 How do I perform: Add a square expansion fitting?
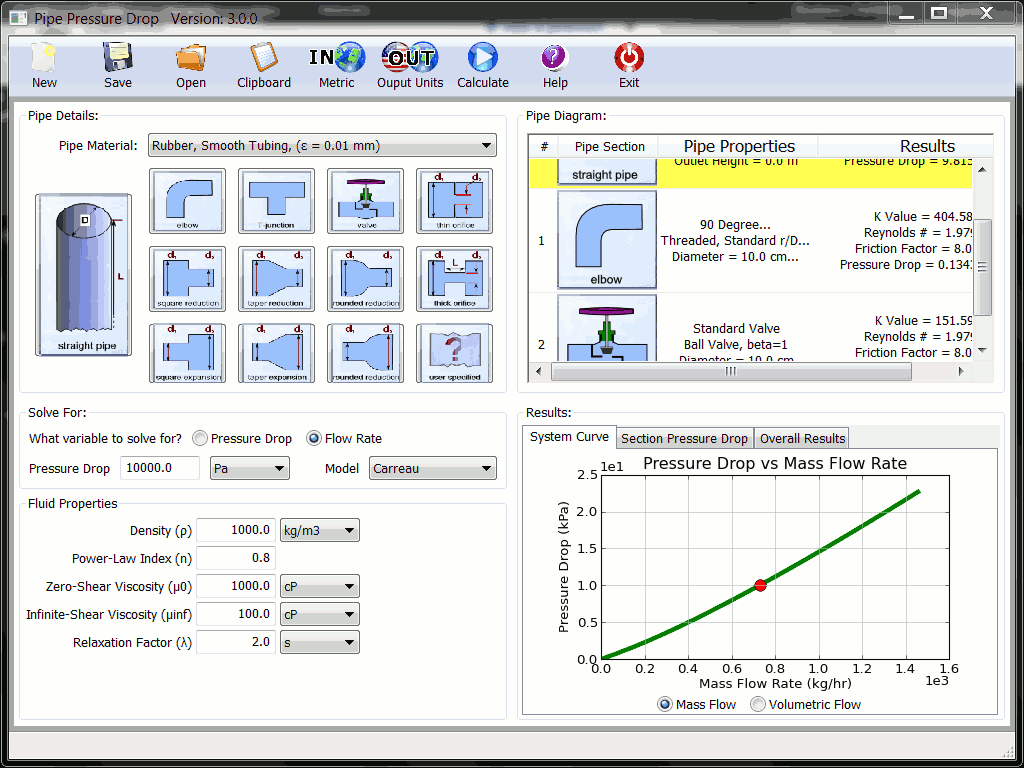click(x=187, y=353)
